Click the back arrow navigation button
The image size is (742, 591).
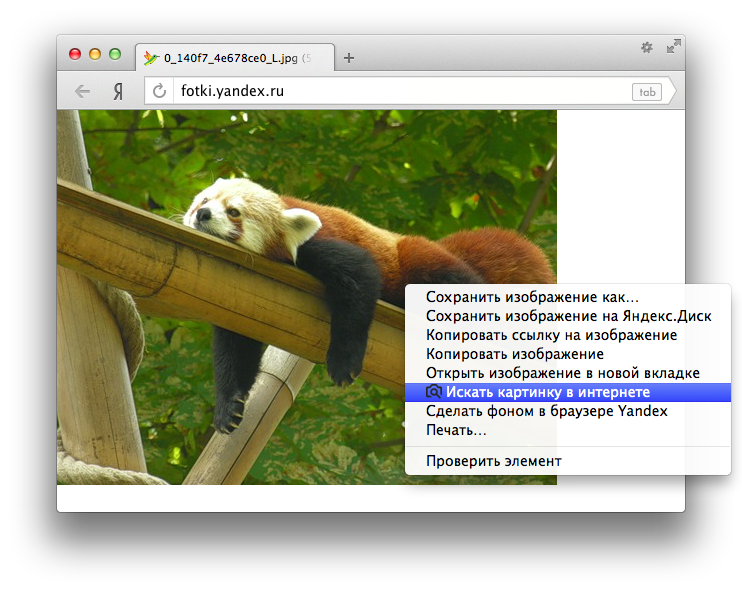[x=82, y=91]
